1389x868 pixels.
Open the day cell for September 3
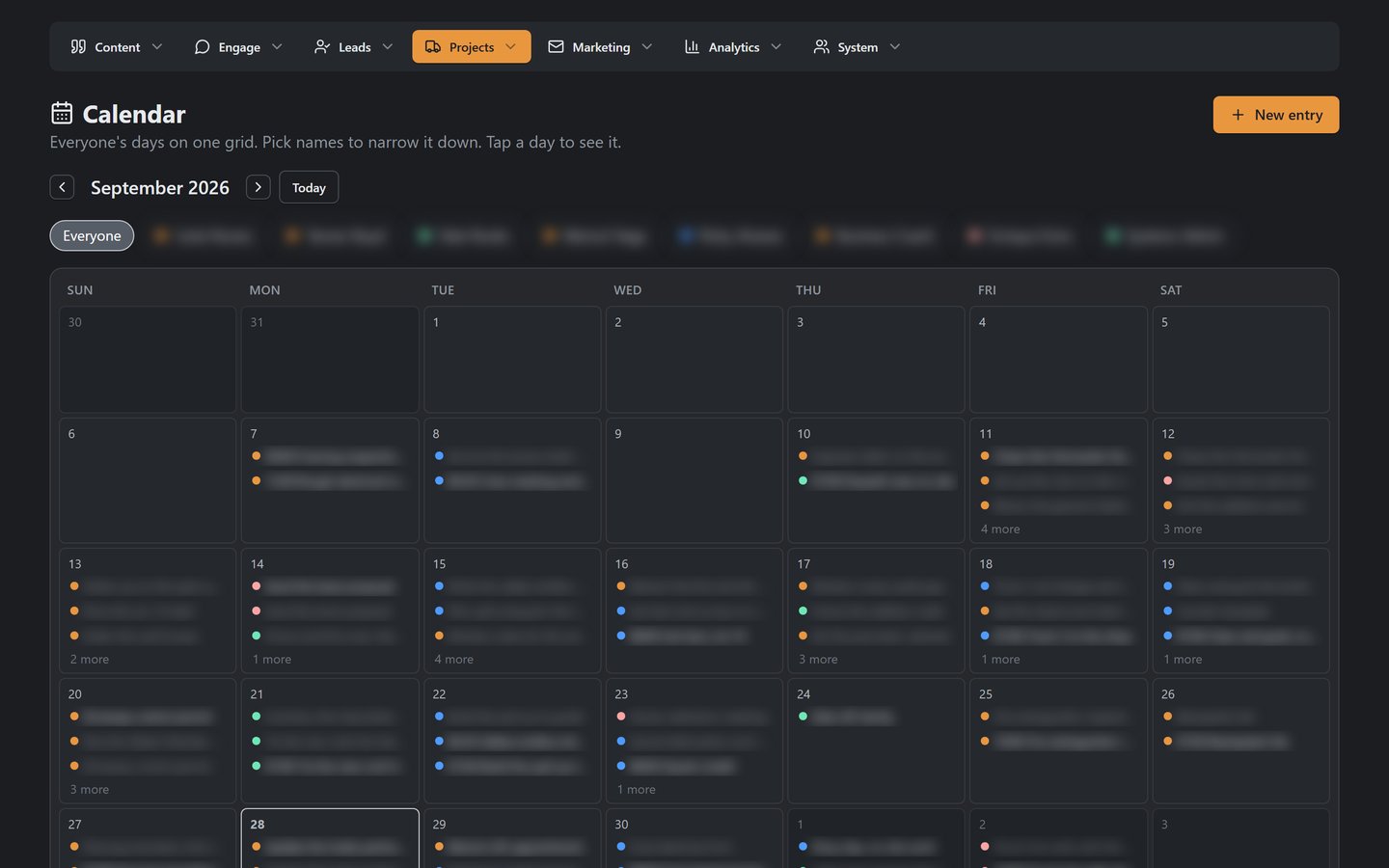[876, 360]
